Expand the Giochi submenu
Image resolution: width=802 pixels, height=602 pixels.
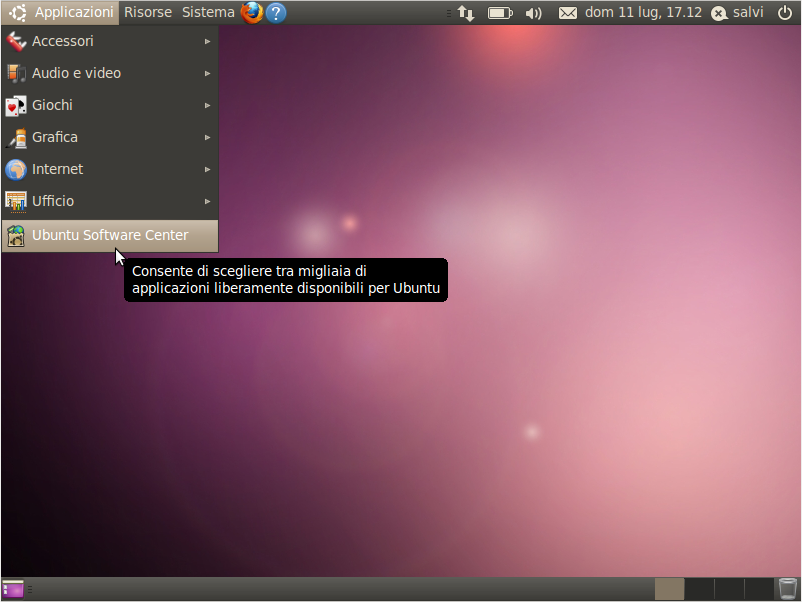(x=110, y=105)
